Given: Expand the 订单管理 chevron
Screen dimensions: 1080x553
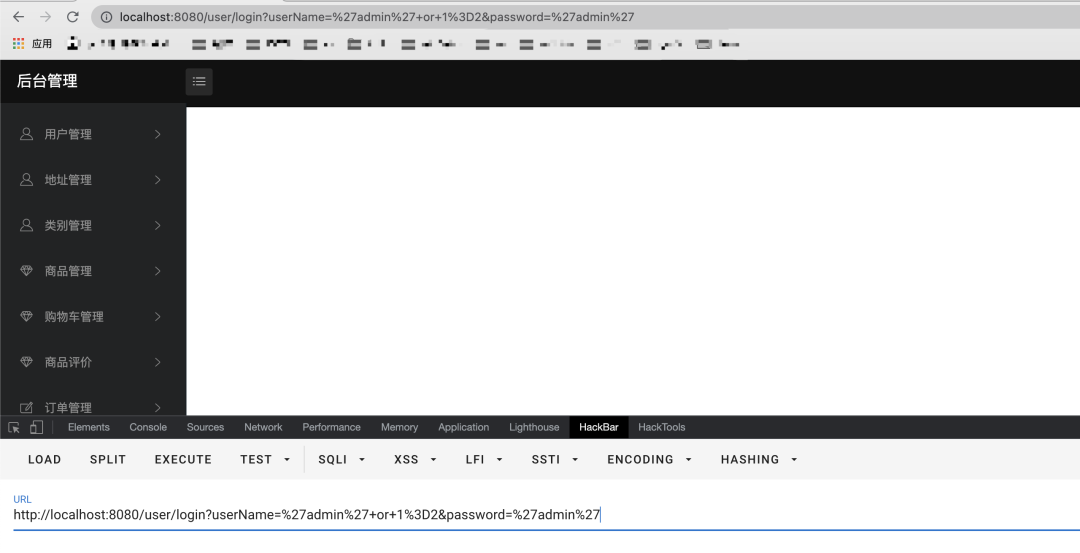Looking at the screenshot, I should [158, 408].
